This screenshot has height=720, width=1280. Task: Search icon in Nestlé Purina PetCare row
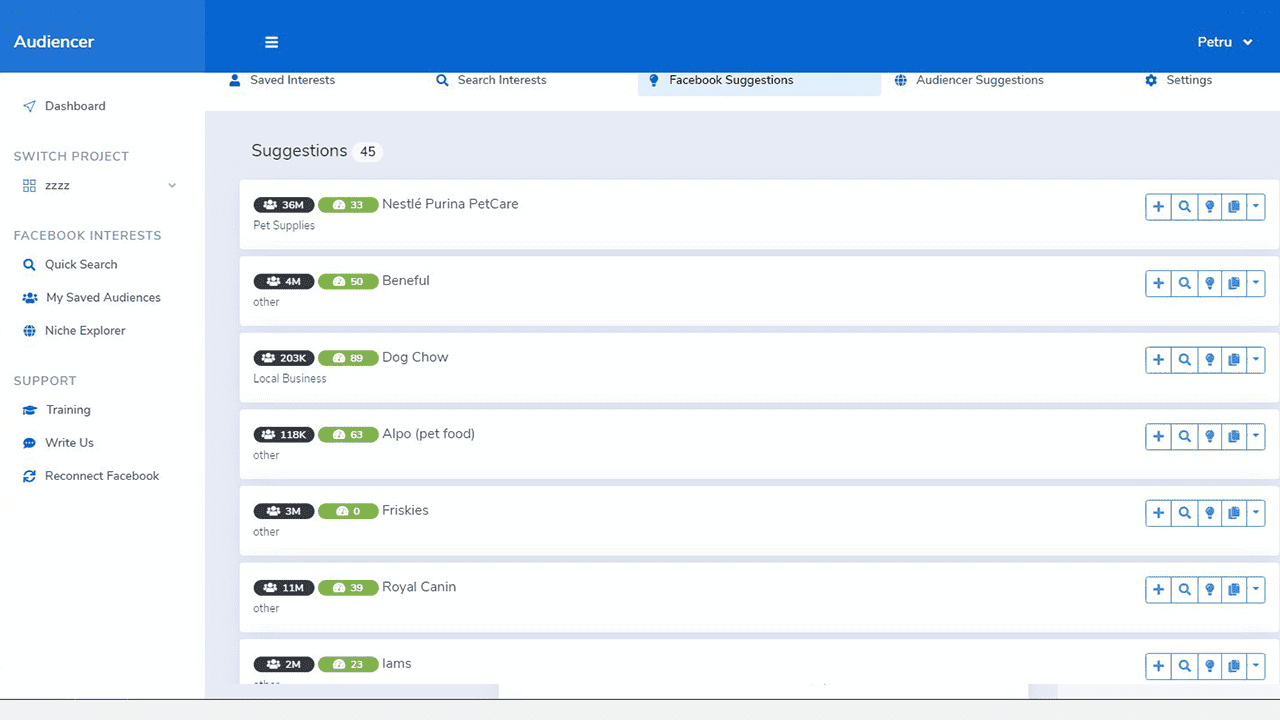point(1184,207)
